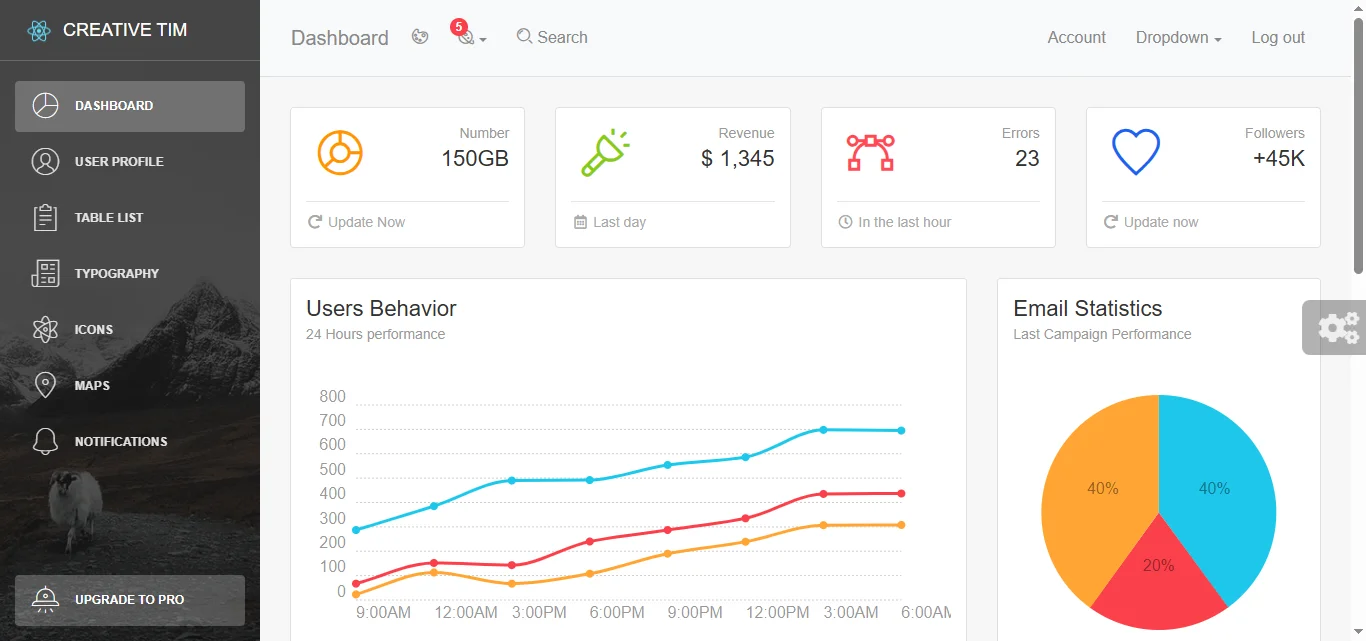Expand the Dropdown chevron in the top right
This screenshot has width=1366, height=641.
tap(1216, 39)
